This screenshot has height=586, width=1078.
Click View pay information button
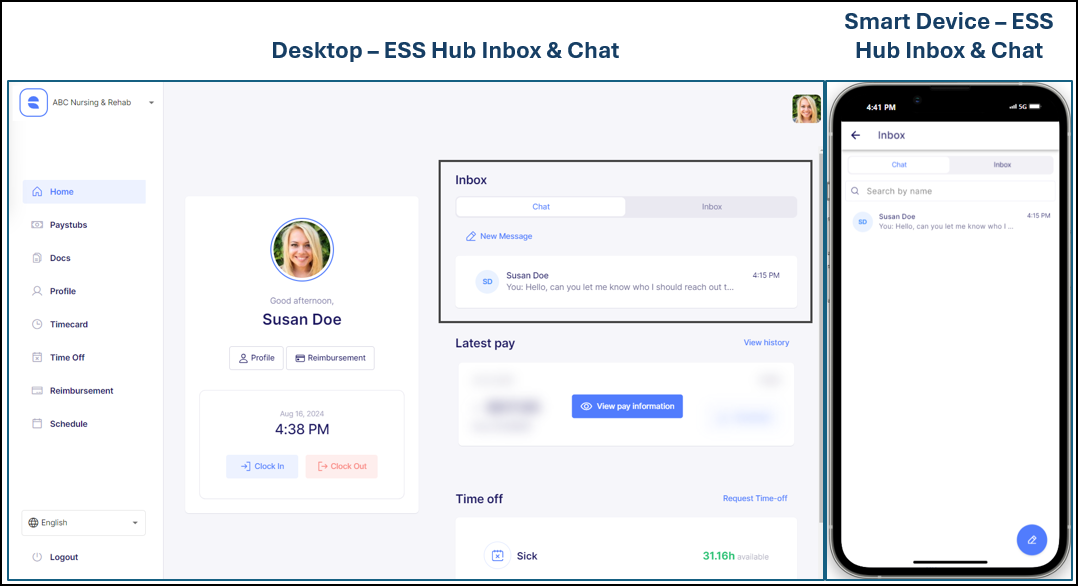627,405
